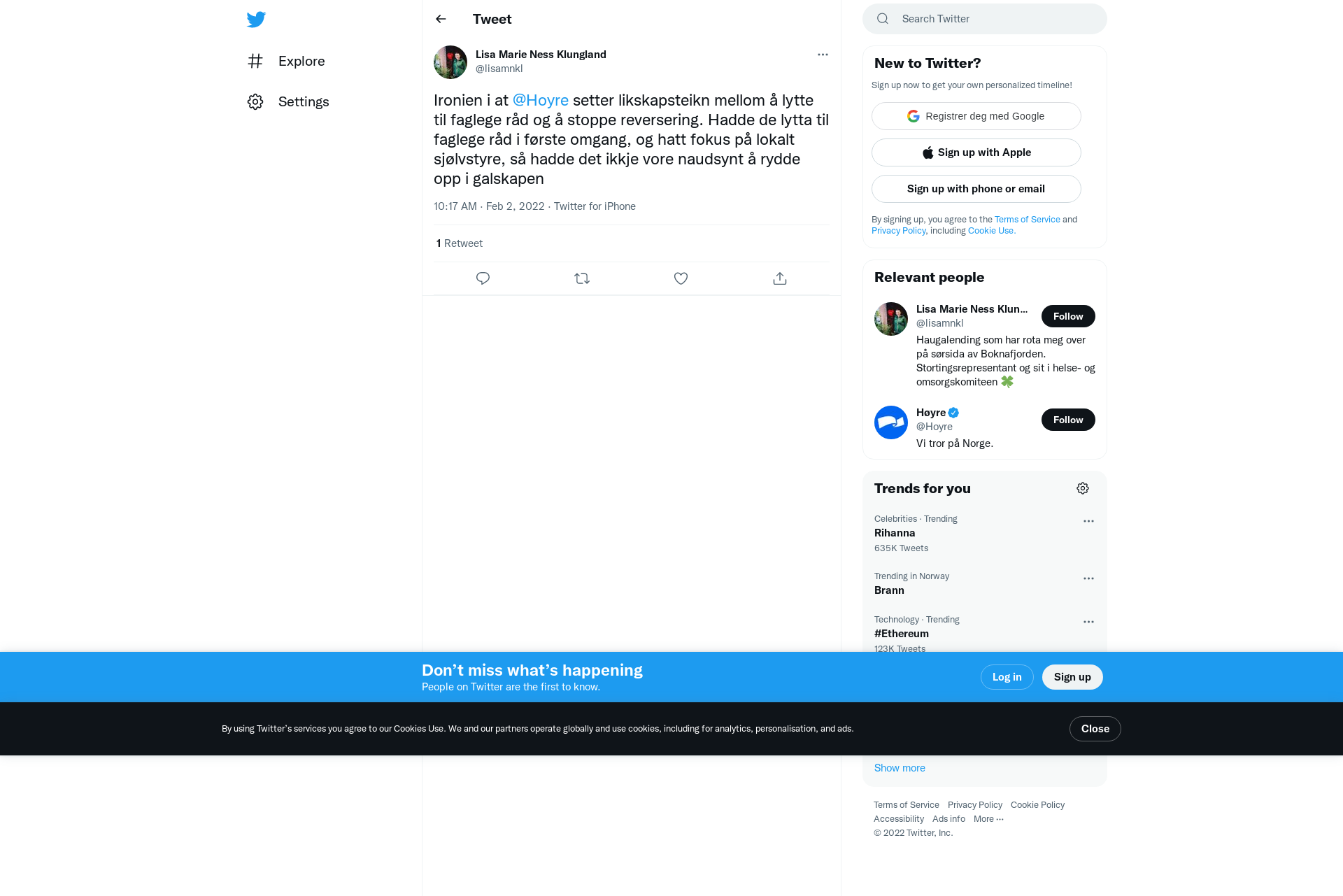Click the Search Twitter field
1343x896 pixels.
click(x=984, y=19)
